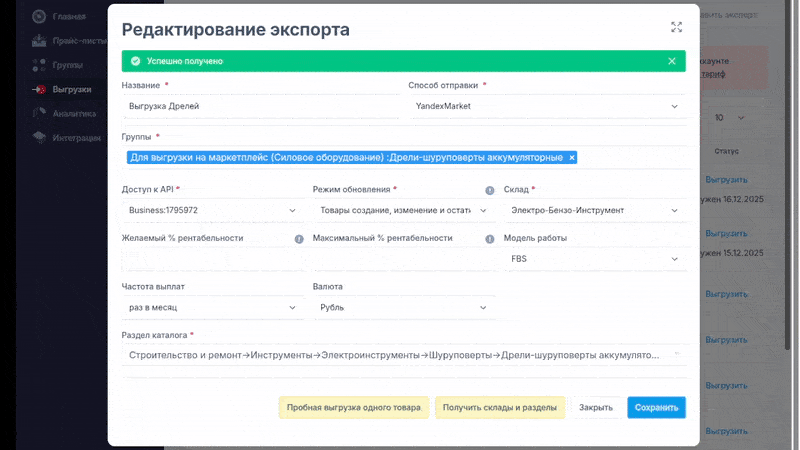The width and height of the screenshot is (800, 450).
Task: Expand the Доступ к API dropdown
Action: click(x=213, y=210)
